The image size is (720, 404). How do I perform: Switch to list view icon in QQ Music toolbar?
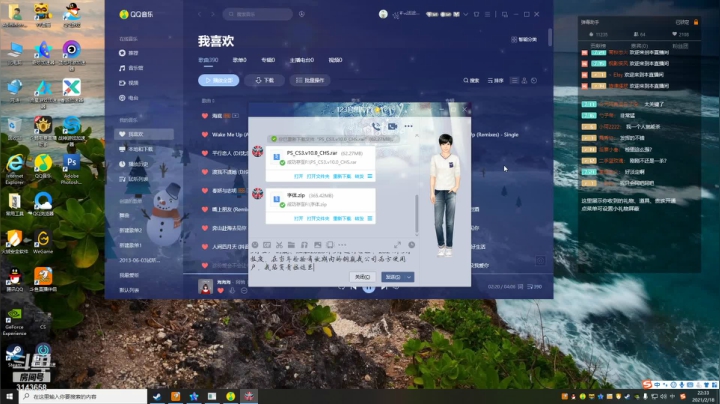point(514,80)
